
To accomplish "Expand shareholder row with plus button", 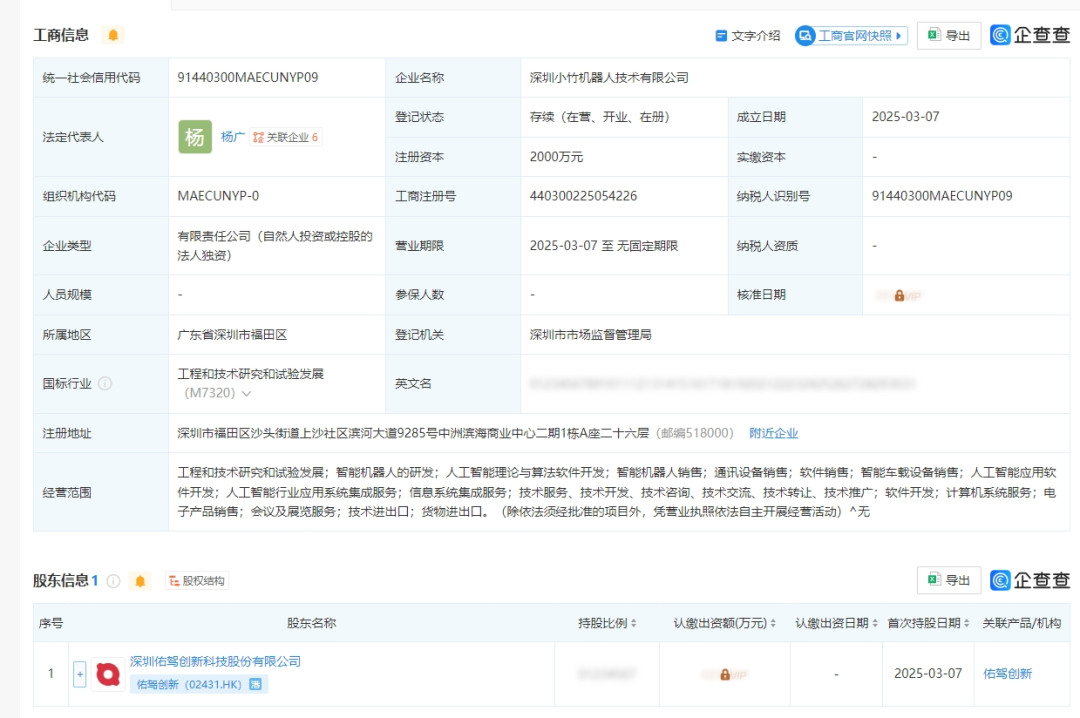I will pos(80,674).
